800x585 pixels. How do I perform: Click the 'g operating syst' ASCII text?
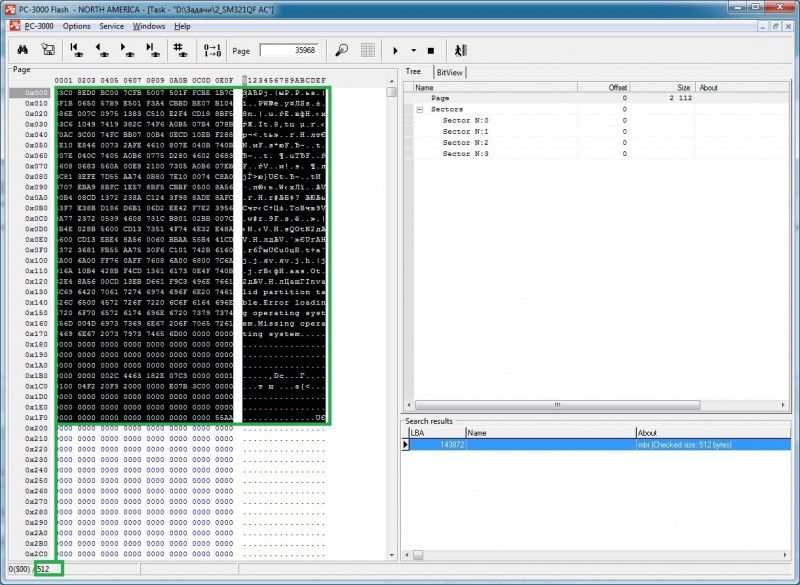(284, 313)
